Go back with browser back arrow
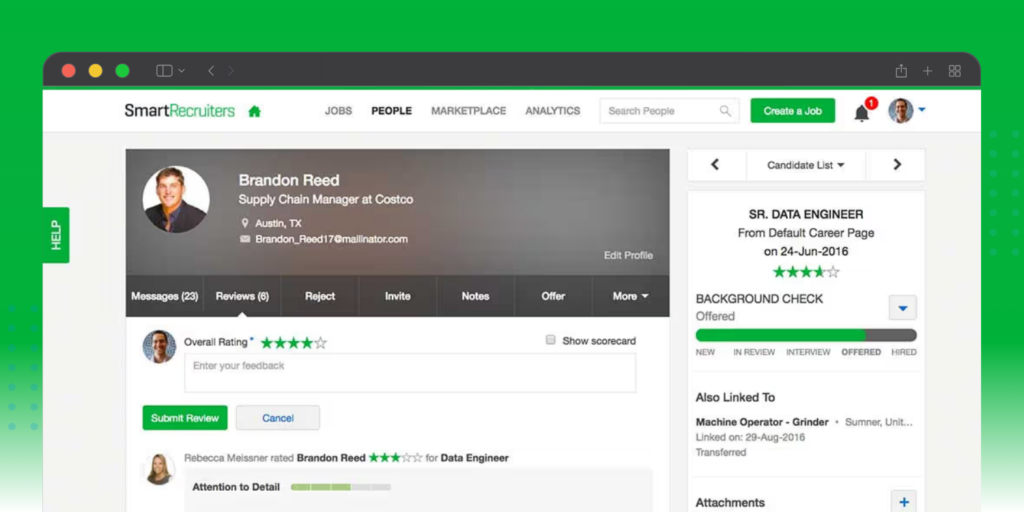Viewport: 1024px width, 512px height. 211,71
